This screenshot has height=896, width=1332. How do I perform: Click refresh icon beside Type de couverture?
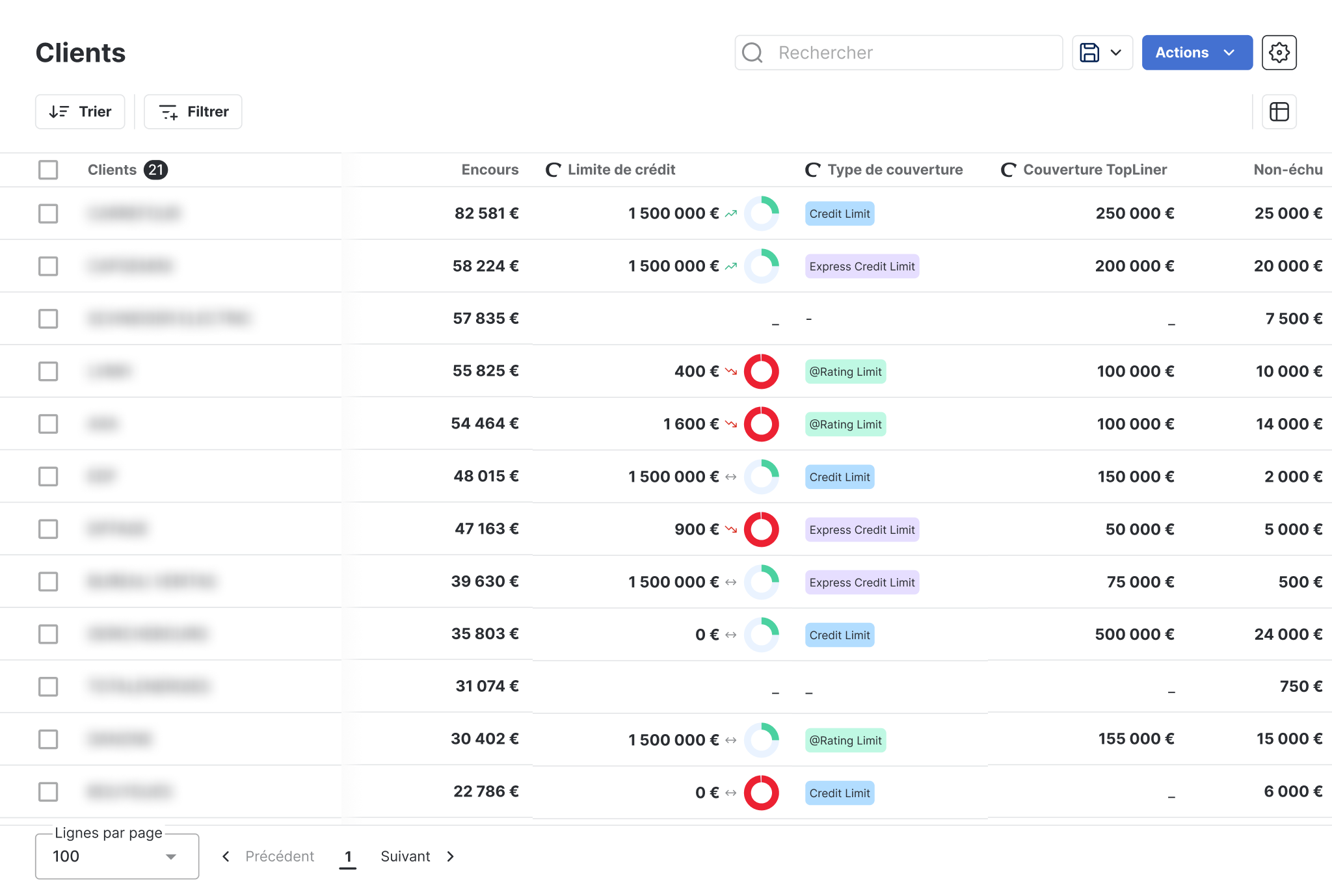812,170
